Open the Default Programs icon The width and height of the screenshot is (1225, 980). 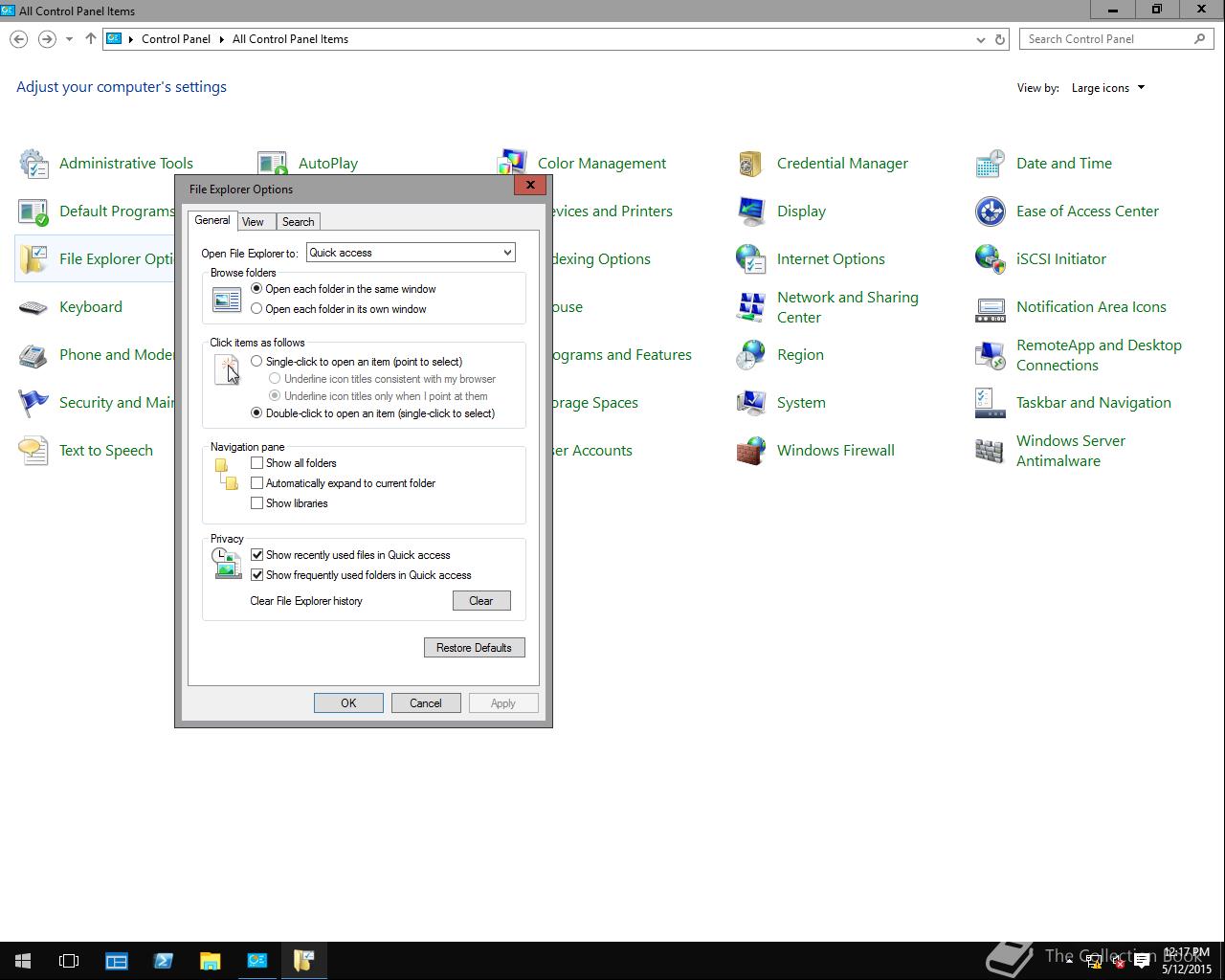point(33,212)
